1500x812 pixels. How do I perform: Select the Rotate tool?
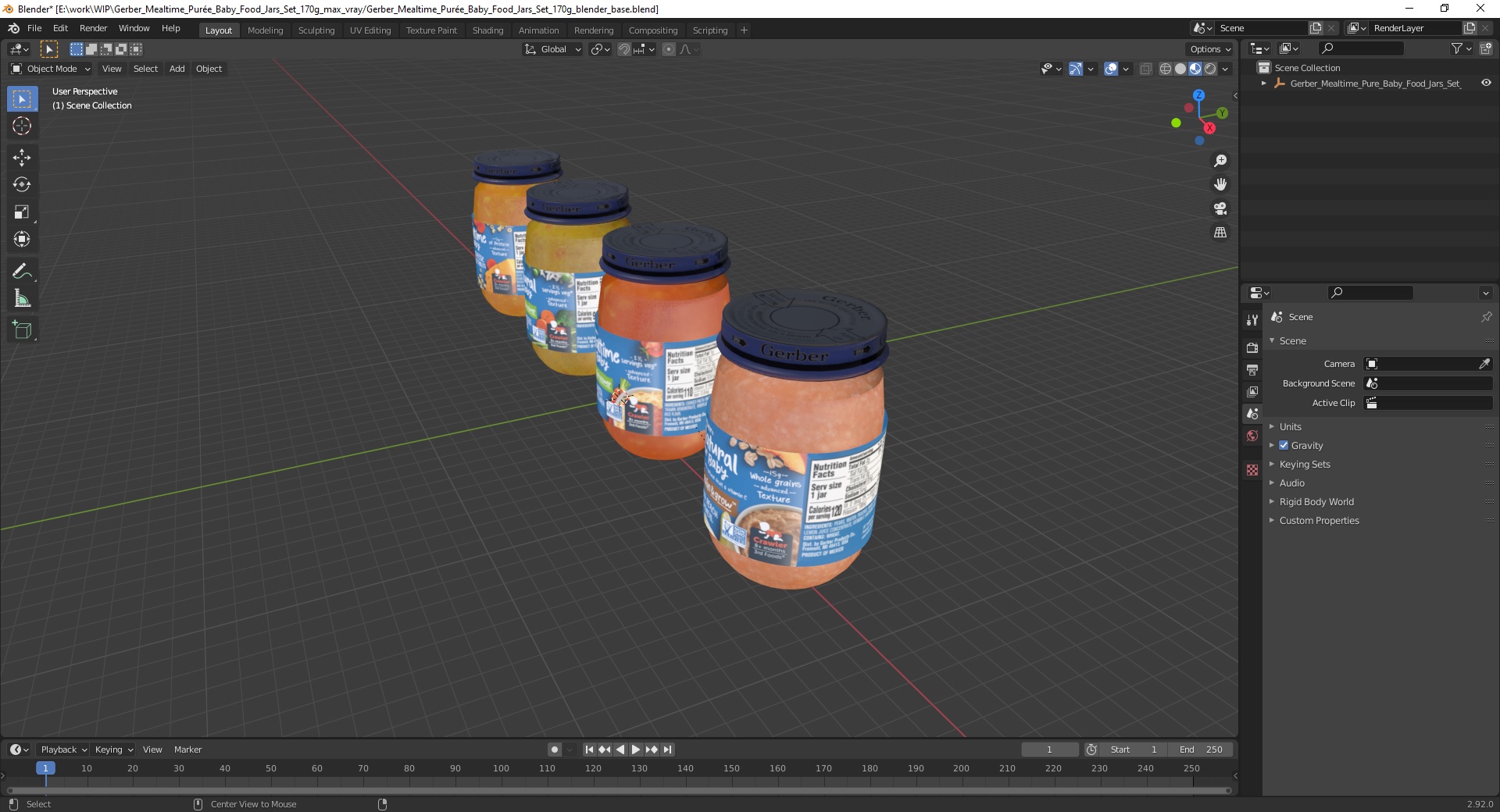click(22, 184)
